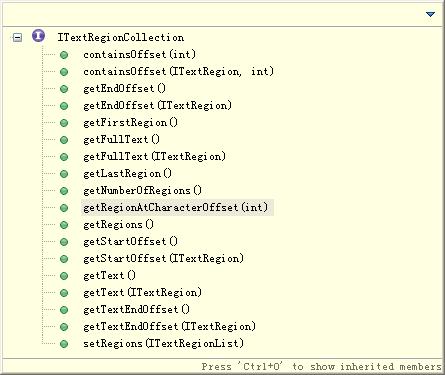Click green icon beside setRegions(ITextRegionList)
This screenshot has width=445, height=375.
(64, 344)
